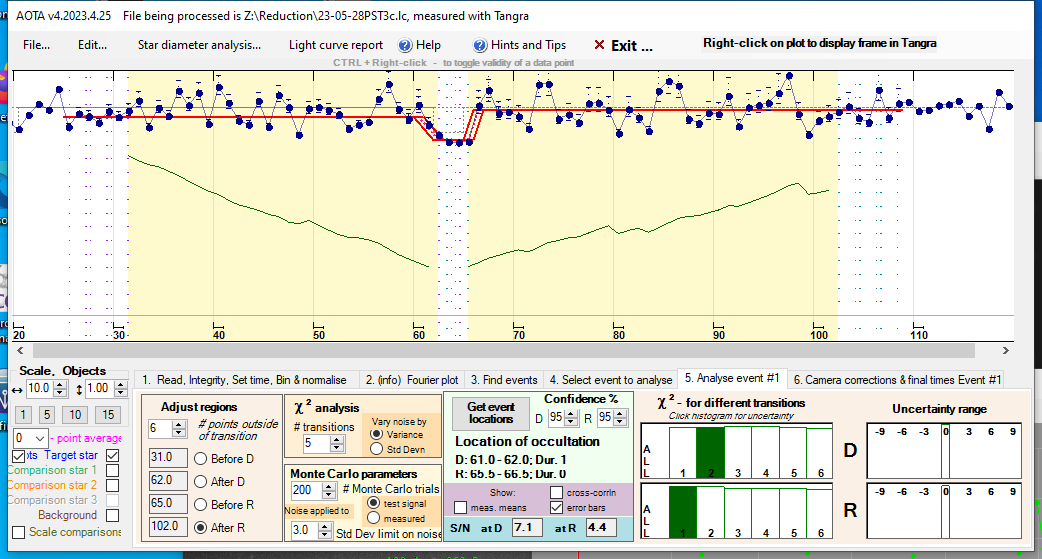Viewport: 1042px width, 559px height.
Task: Enable the meas. means checkbox
Action: [461, 508]
